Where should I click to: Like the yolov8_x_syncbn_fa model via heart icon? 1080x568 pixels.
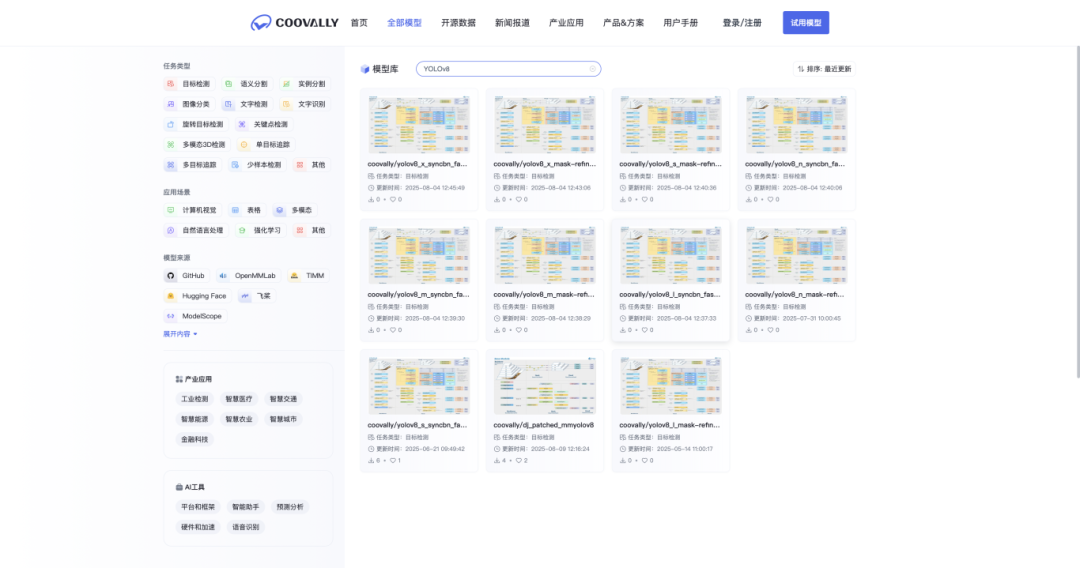click(393, 200)
